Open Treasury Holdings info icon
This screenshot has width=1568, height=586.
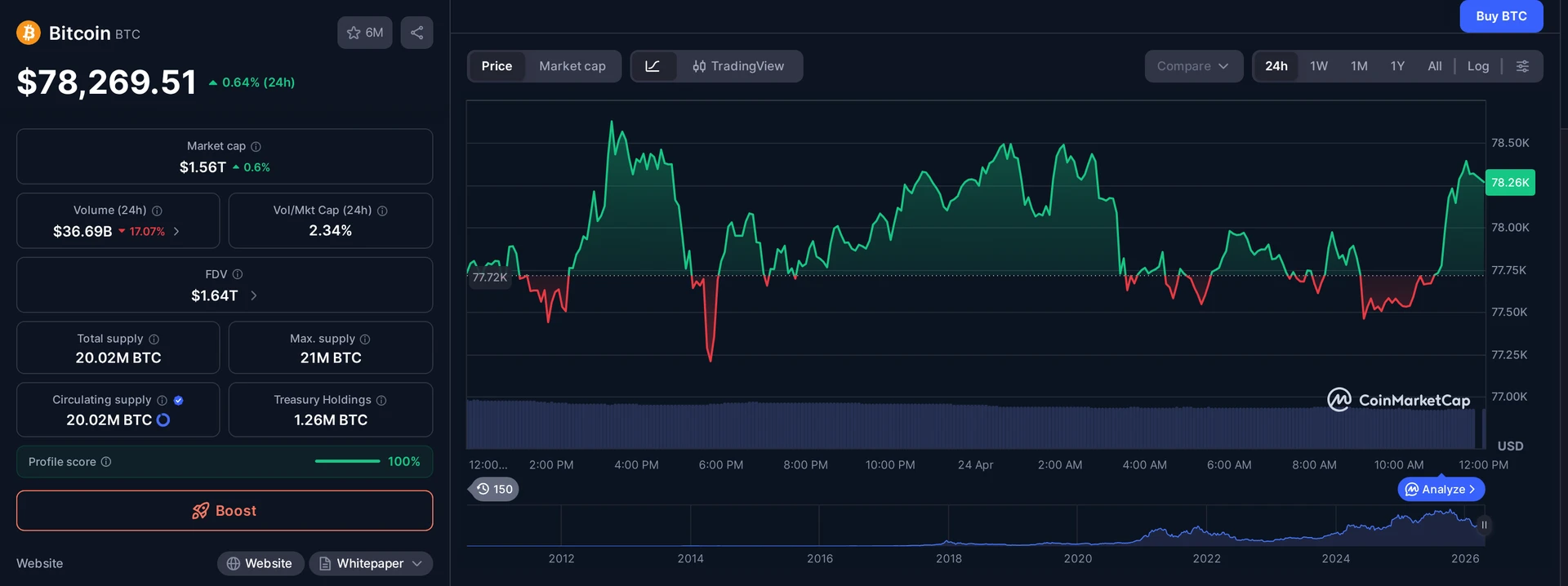click(x=381, y=400)
